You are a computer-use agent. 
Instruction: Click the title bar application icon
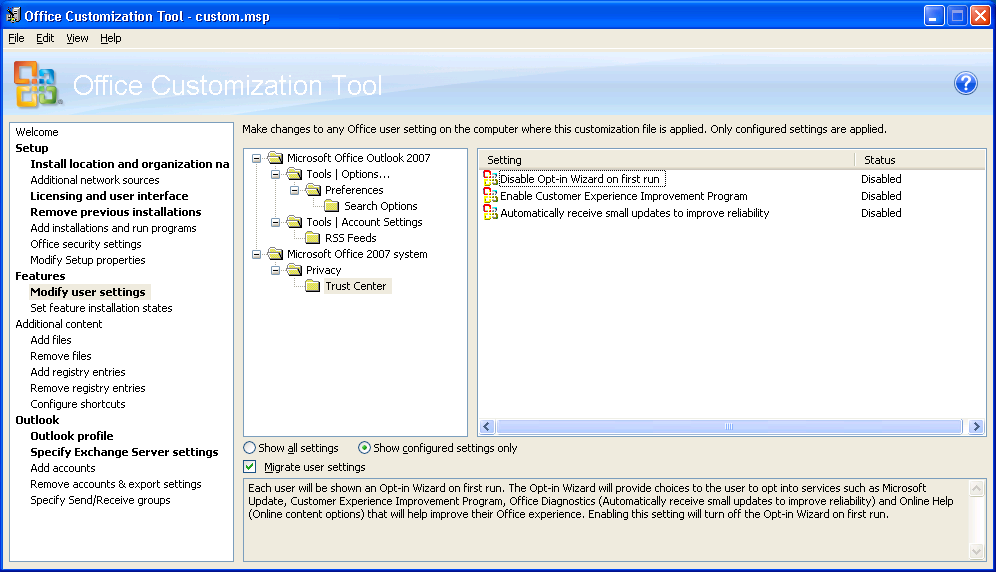pyautogui.click(x=13, y=15)
